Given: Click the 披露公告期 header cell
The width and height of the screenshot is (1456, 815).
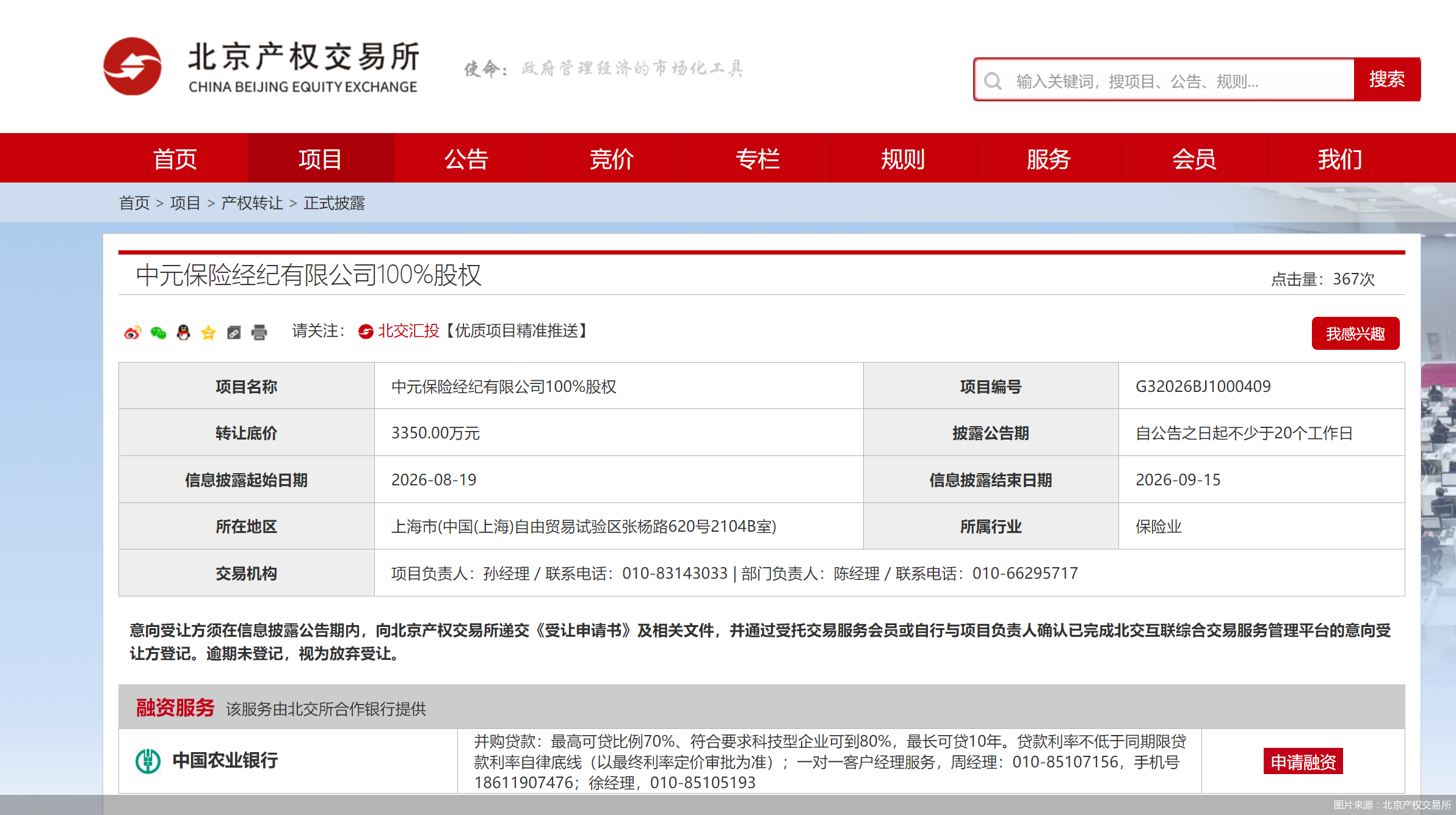Looking at the screenshot, I should click(991, 433).
